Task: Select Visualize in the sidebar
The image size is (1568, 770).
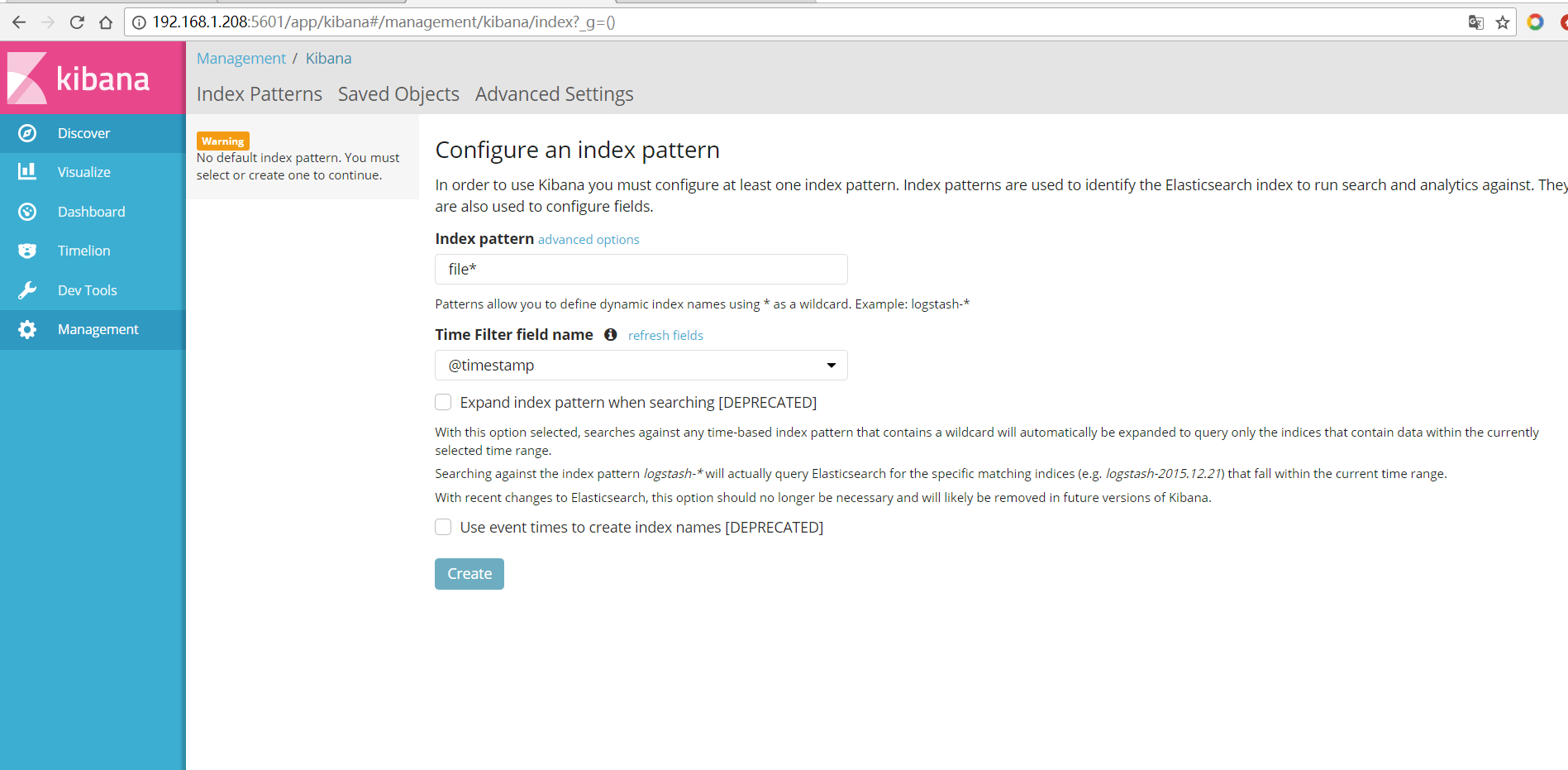Action: point(93,172)
